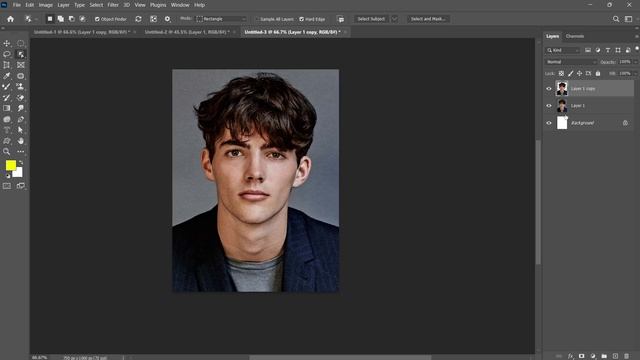The height and width of the screenshot is (360, 640).
Task: Enable Sample All Layers checkbox
Action: click(x=258, y=19)
